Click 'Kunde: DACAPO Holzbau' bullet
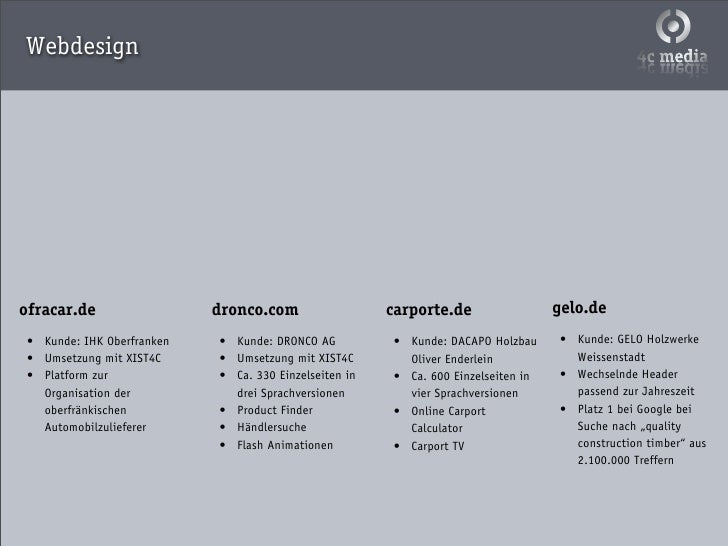Screen dimensions: 728x546 pos(474,350)
